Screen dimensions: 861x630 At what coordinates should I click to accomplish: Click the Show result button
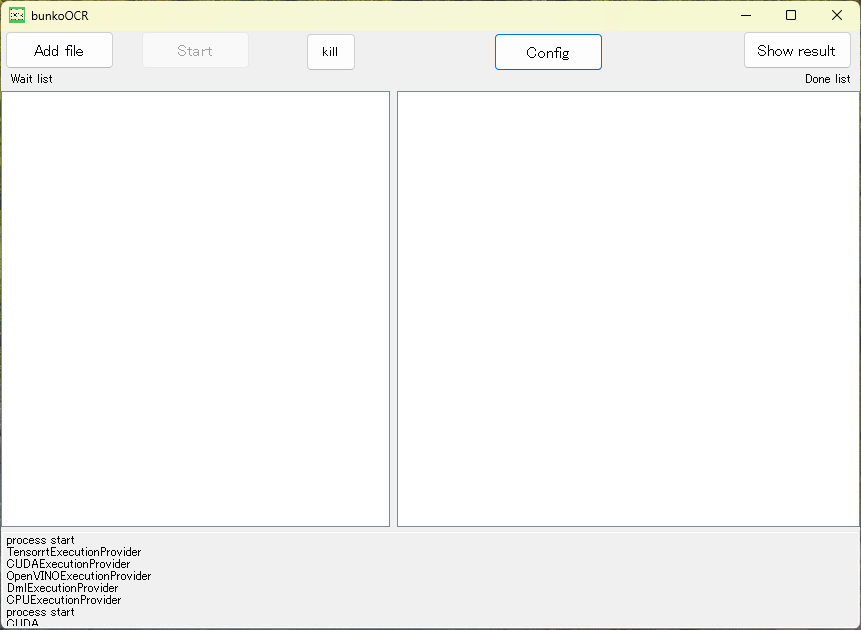pos(797,50)
